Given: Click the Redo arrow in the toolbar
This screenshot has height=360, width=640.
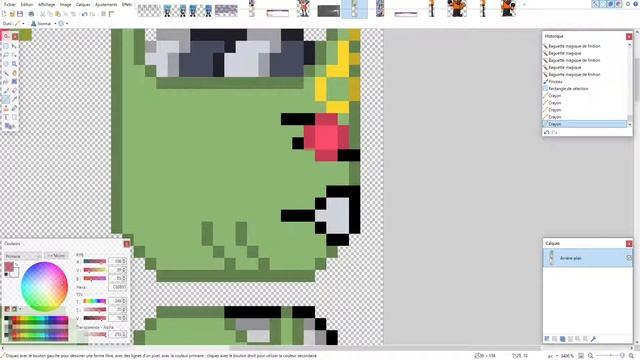Looking at the screenshot, I should point(93,14).
